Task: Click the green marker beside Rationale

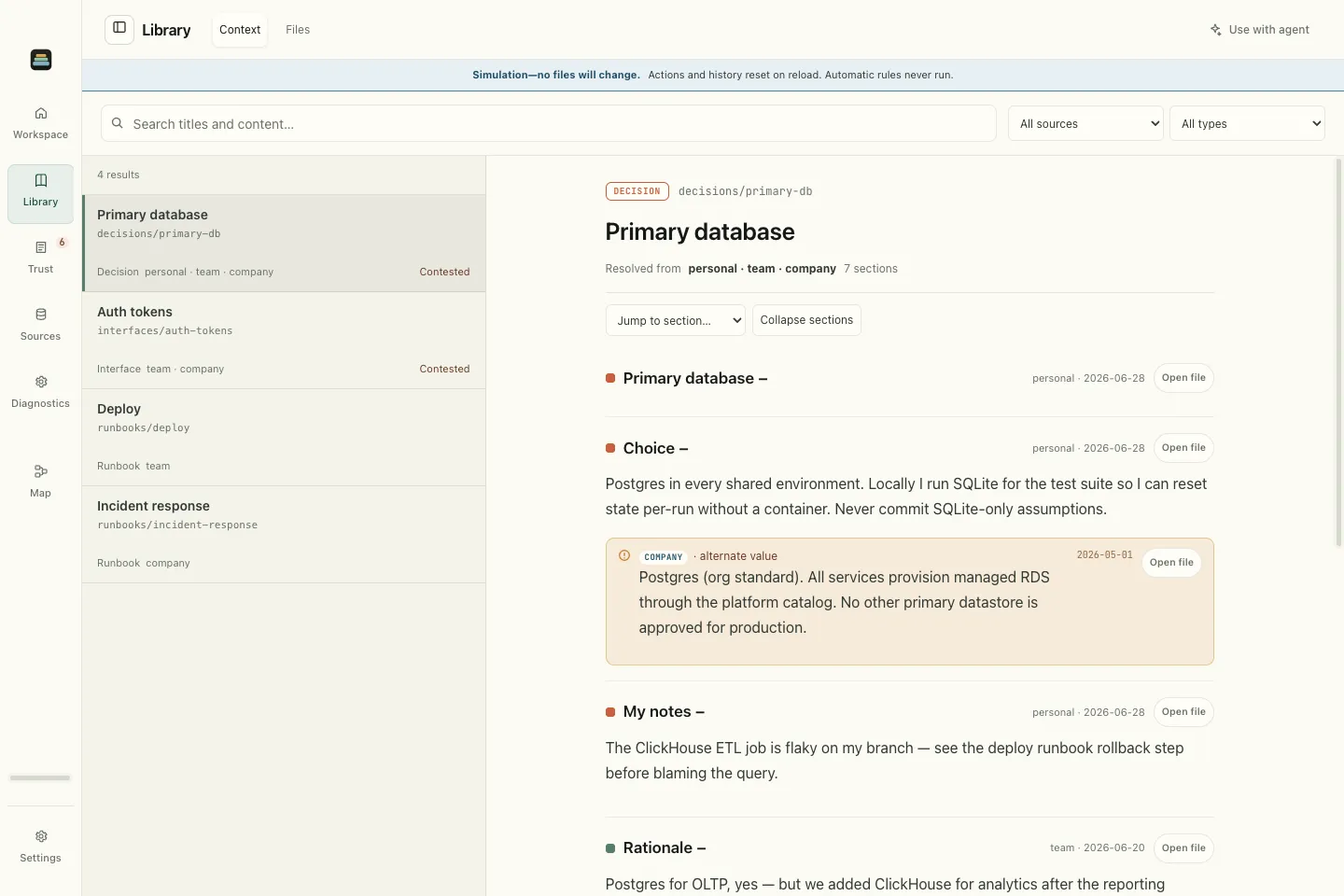Action: pyautogui.click(x=610, y=848)
